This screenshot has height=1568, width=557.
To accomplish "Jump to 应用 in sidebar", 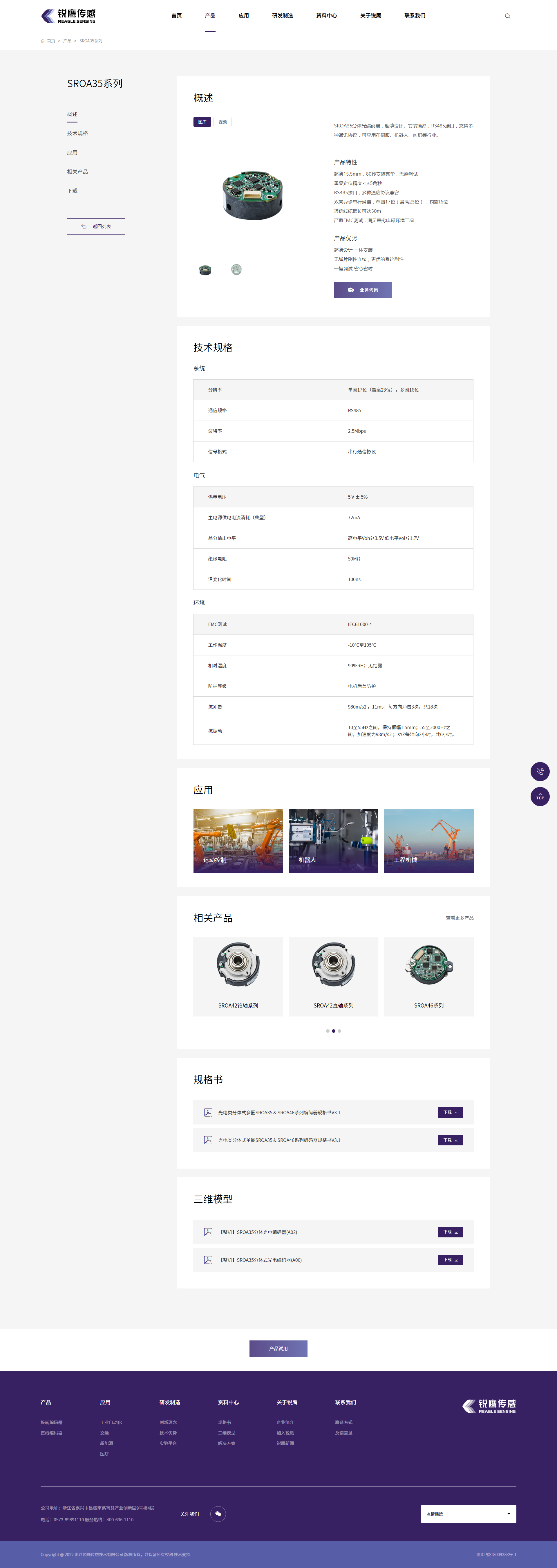I will pos(72,153).
